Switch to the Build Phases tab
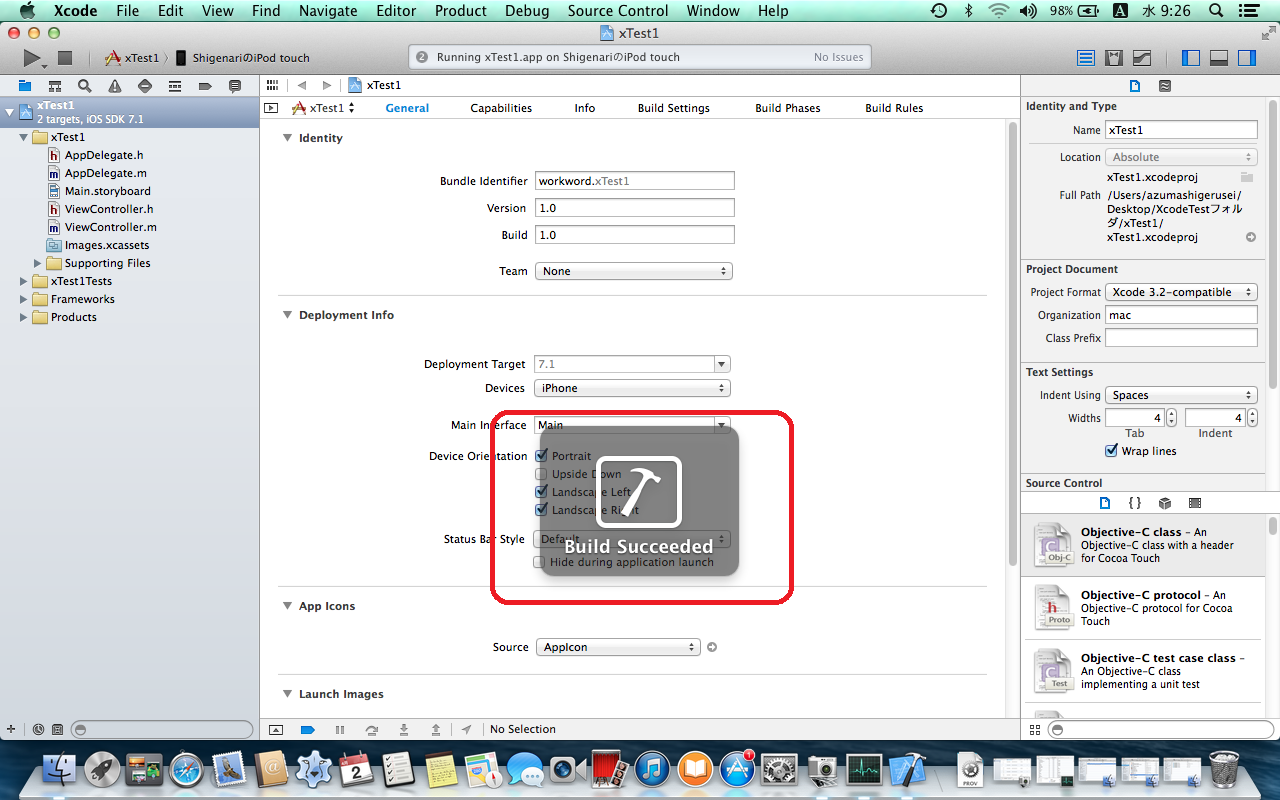Image resolution: width=1280 pixels, height=800 pixels. pos(788,108)
